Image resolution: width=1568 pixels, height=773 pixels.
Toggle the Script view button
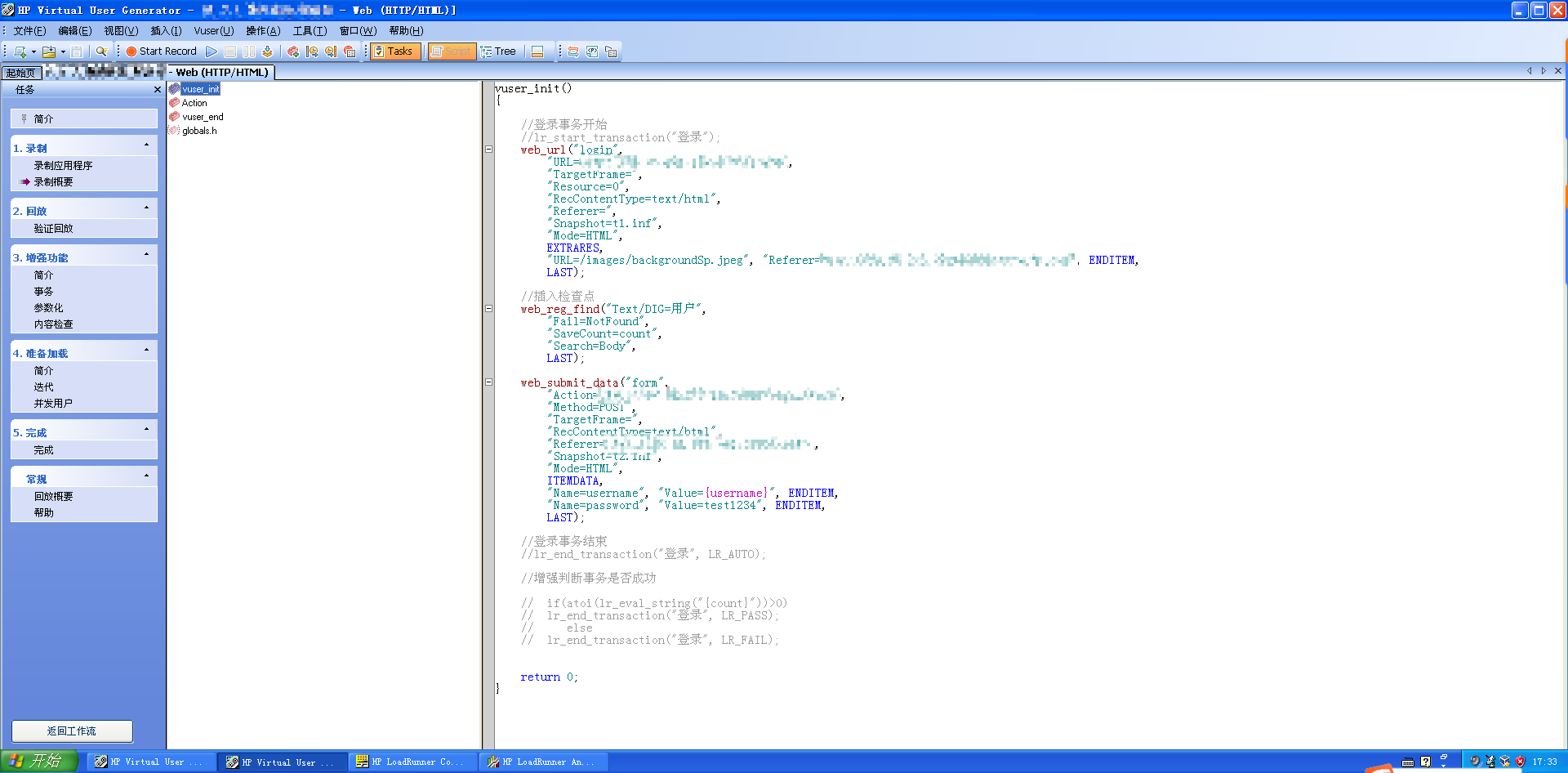[452, 51]
